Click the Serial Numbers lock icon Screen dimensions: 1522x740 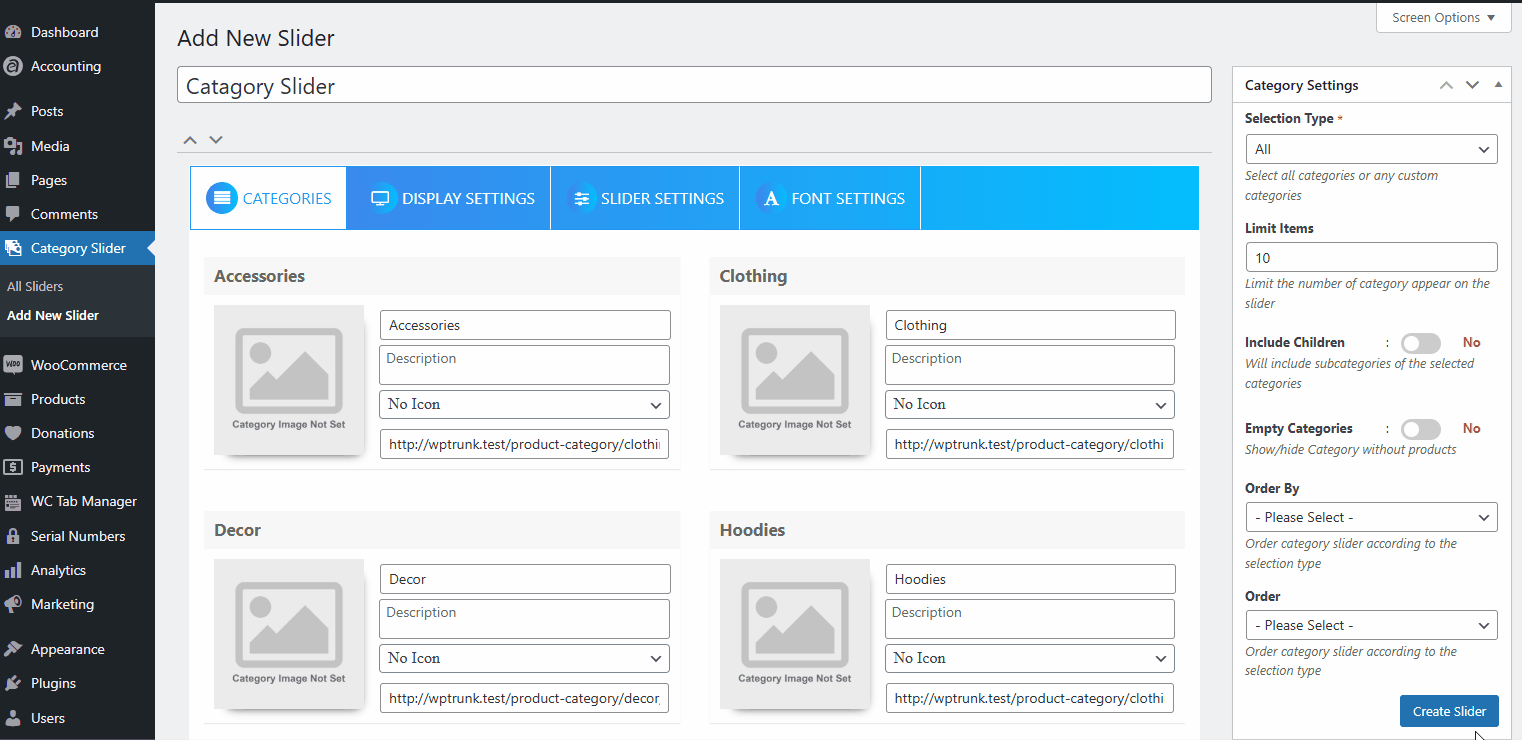[x=13, y=536]
